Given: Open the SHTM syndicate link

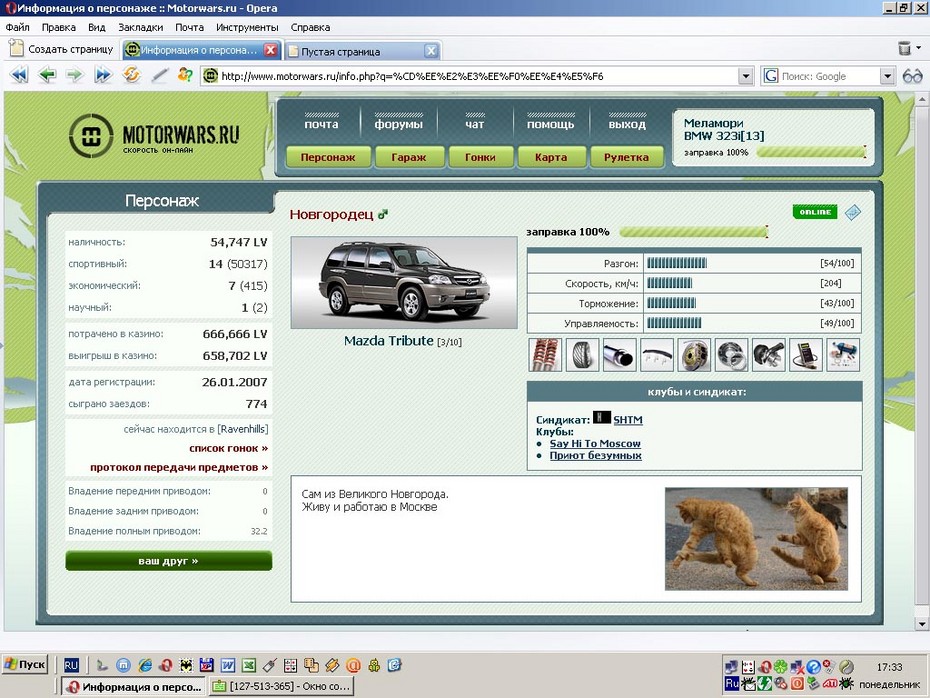Looking at the screenshot, I should [x=628, y=420].
